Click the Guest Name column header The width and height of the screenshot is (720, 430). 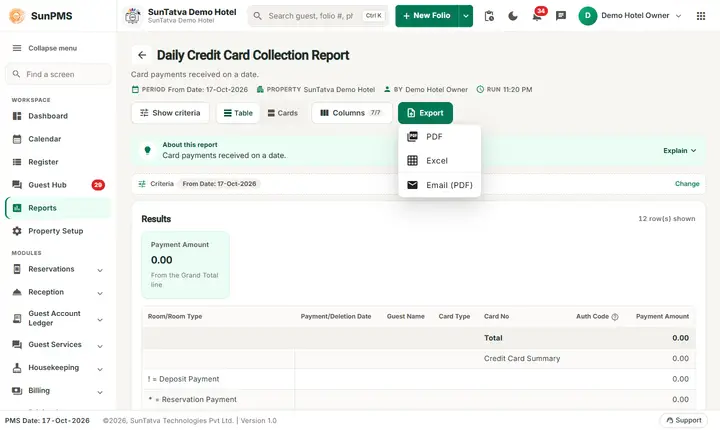tap(405, 317)
